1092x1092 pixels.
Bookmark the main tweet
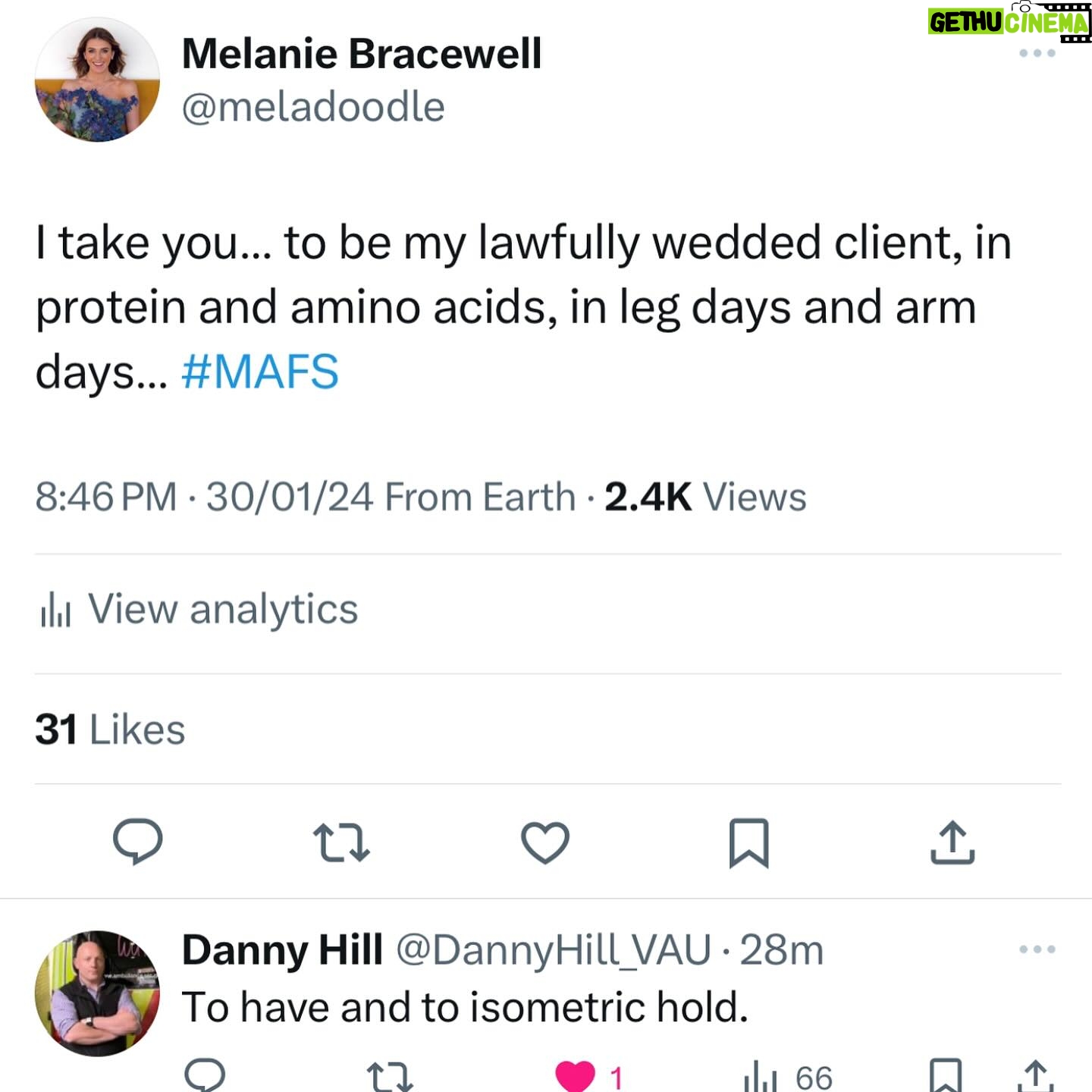(749, 843)
